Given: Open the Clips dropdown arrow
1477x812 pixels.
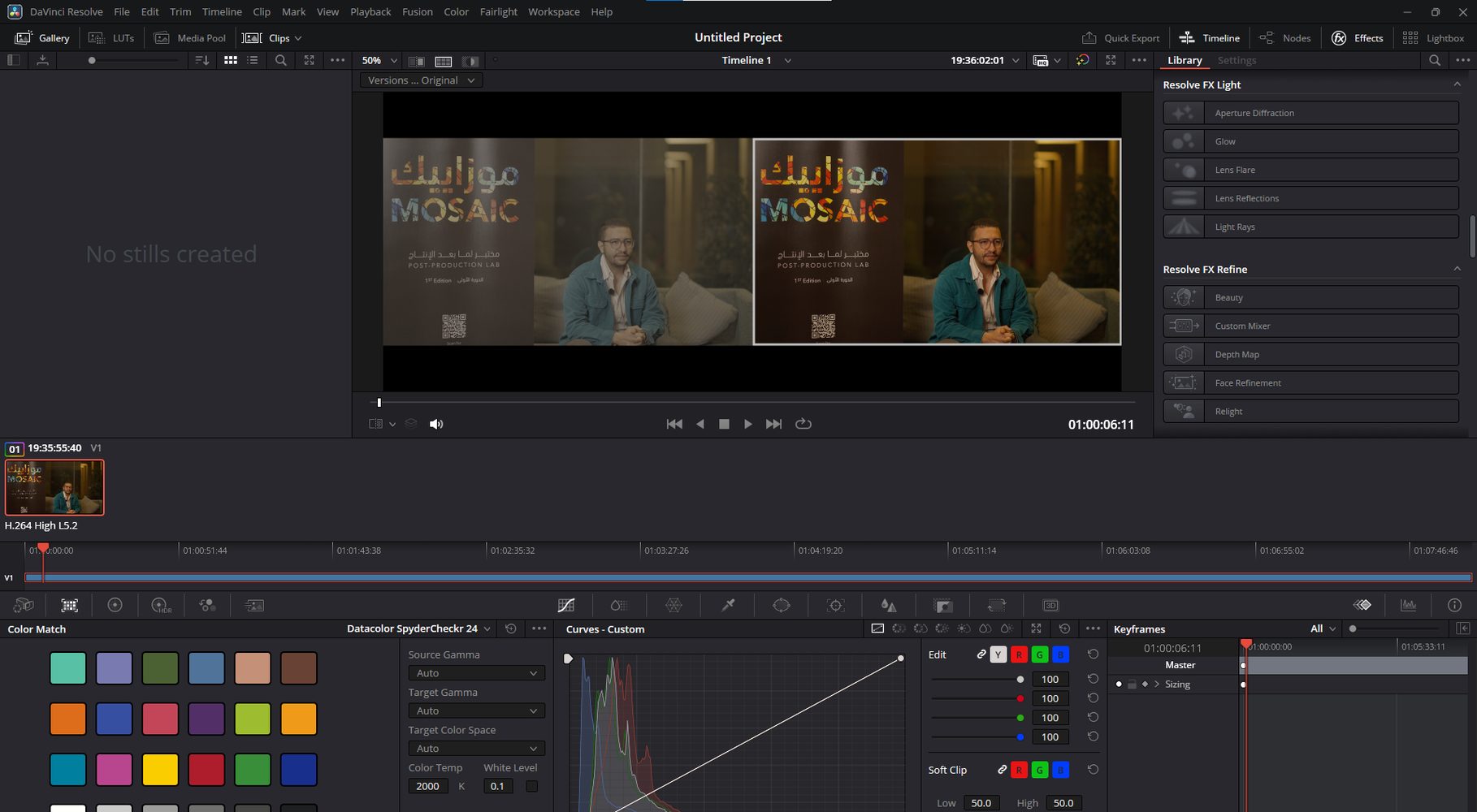Looking at the screenshot, I should (x=297, y=38).
